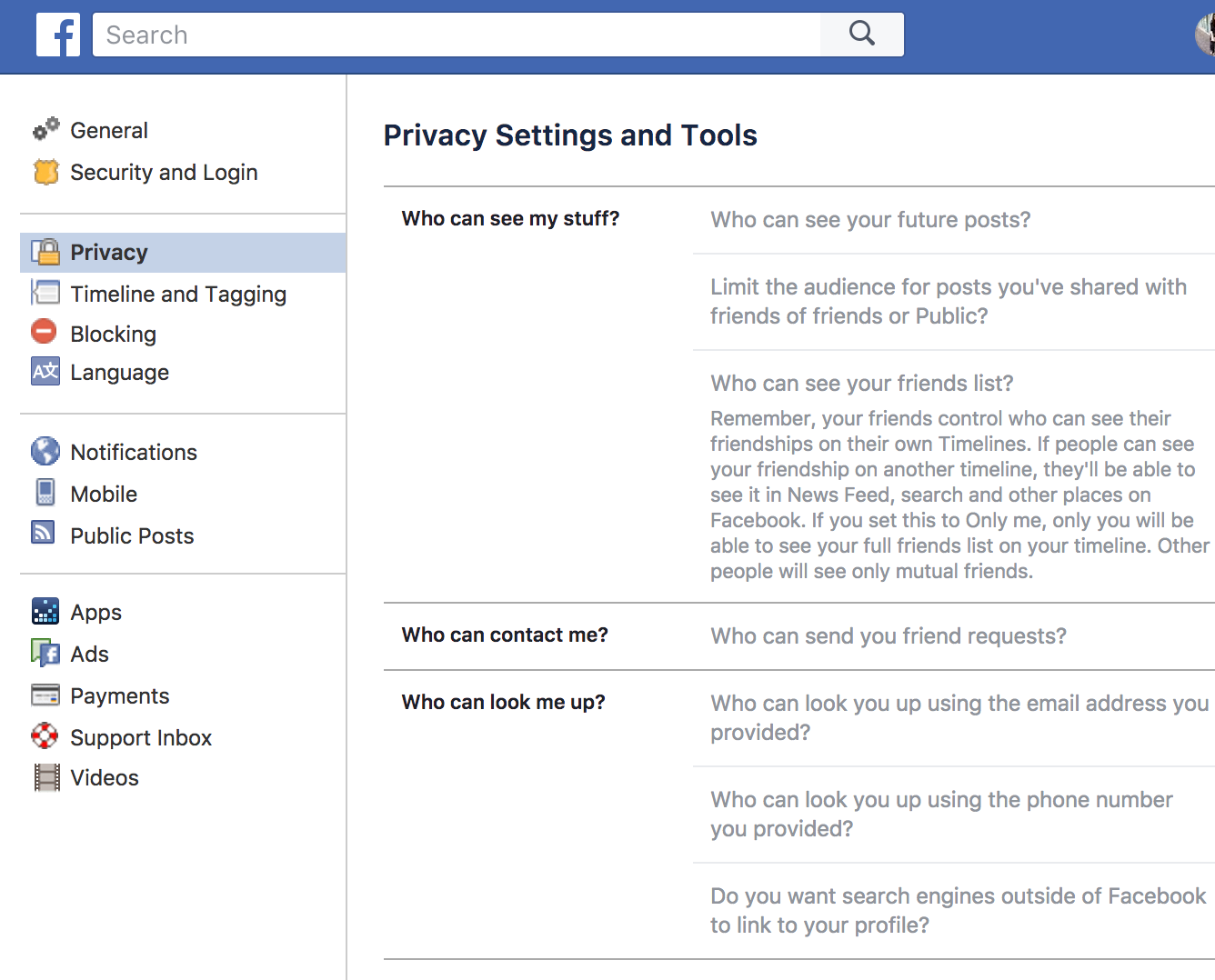This screenshot has height=980, width=1215.
Task: Open the search engines profile link setting
Action: click(x=958, y=910)
